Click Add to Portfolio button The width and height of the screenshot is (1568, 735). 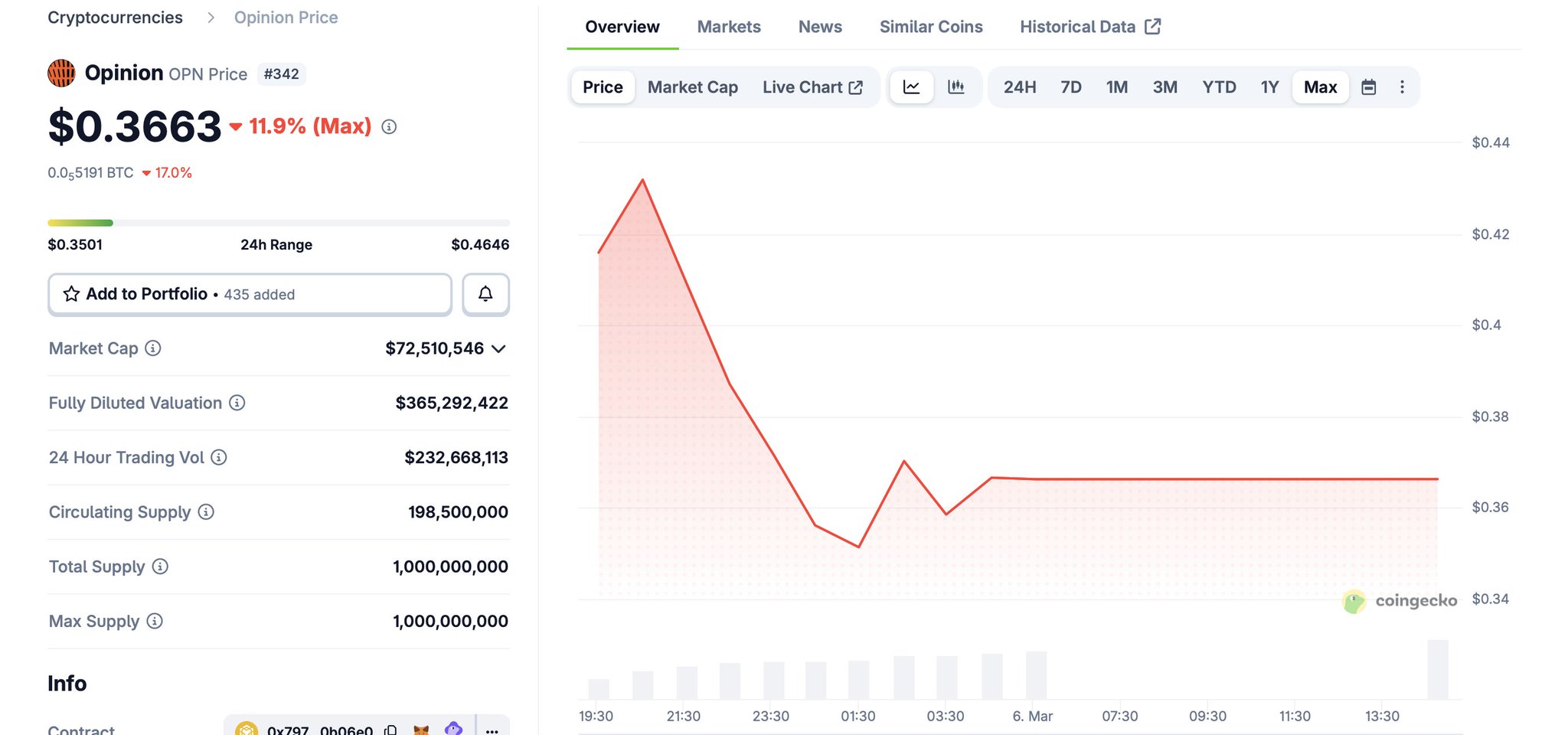250,294
